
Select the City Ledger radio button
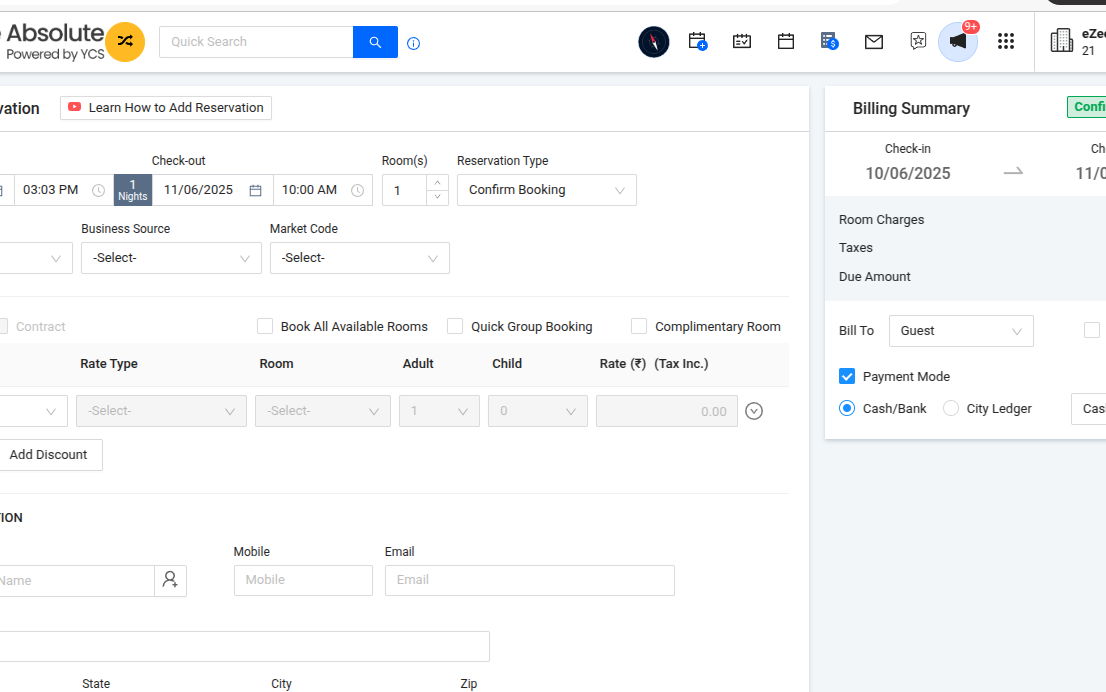(951, 408)
